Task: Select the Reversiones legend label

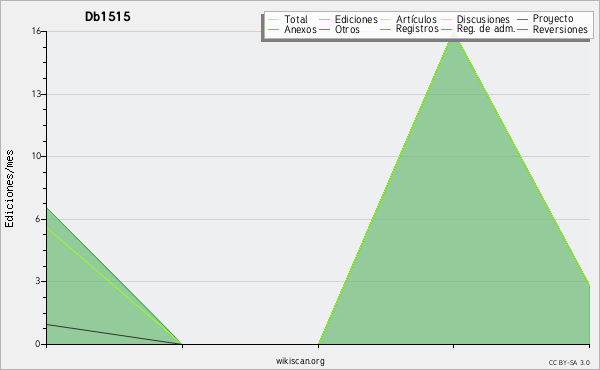Action: pos(560,29)
